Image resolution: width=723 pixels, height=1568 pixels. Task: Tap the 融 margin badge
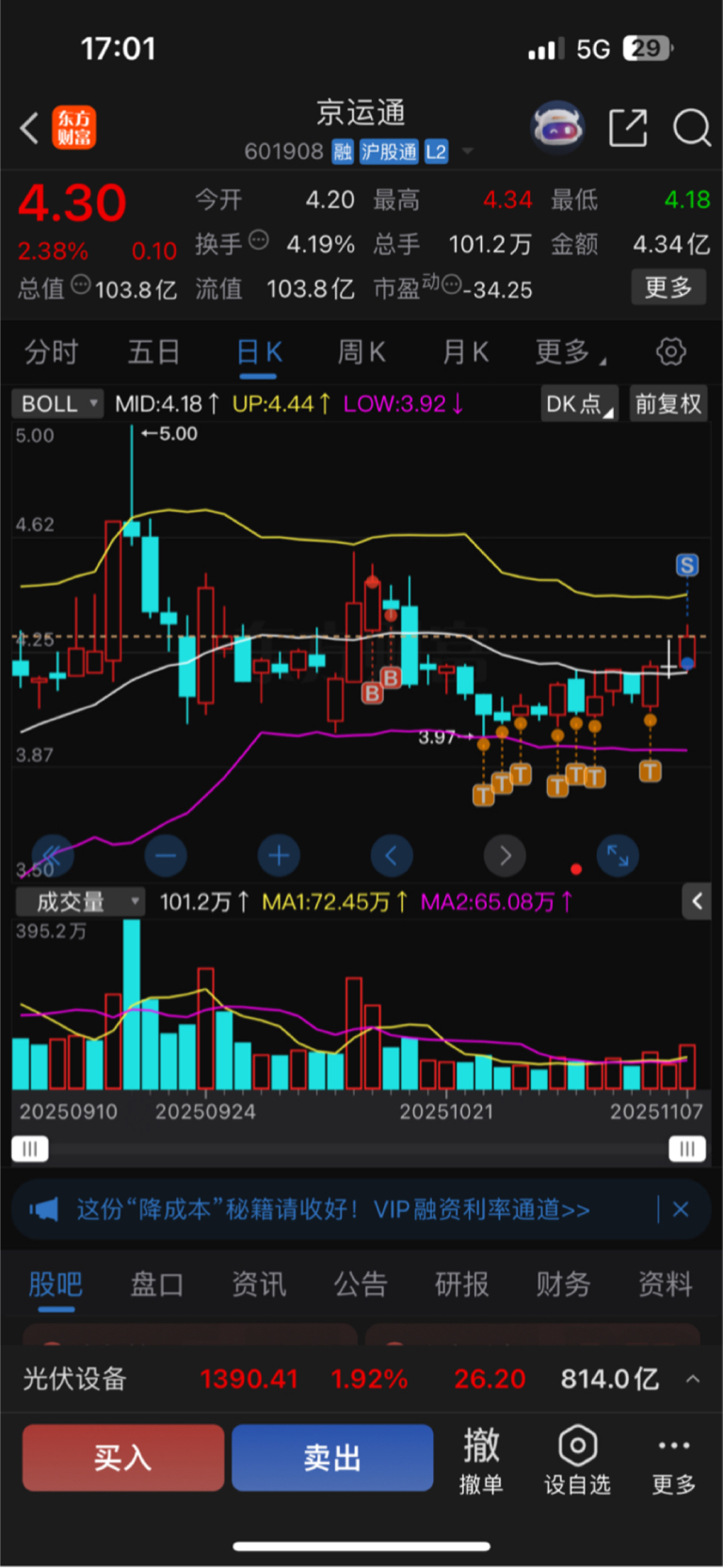pos(343,152)
